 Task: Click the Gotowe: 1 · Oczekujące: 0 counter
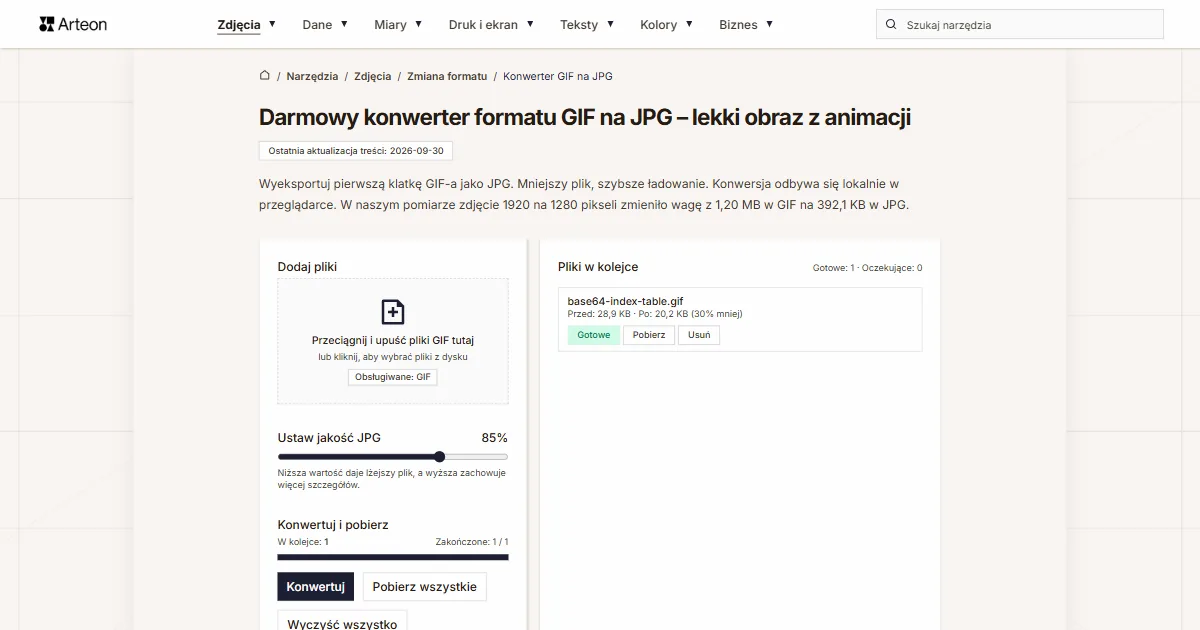click(867, 268)
